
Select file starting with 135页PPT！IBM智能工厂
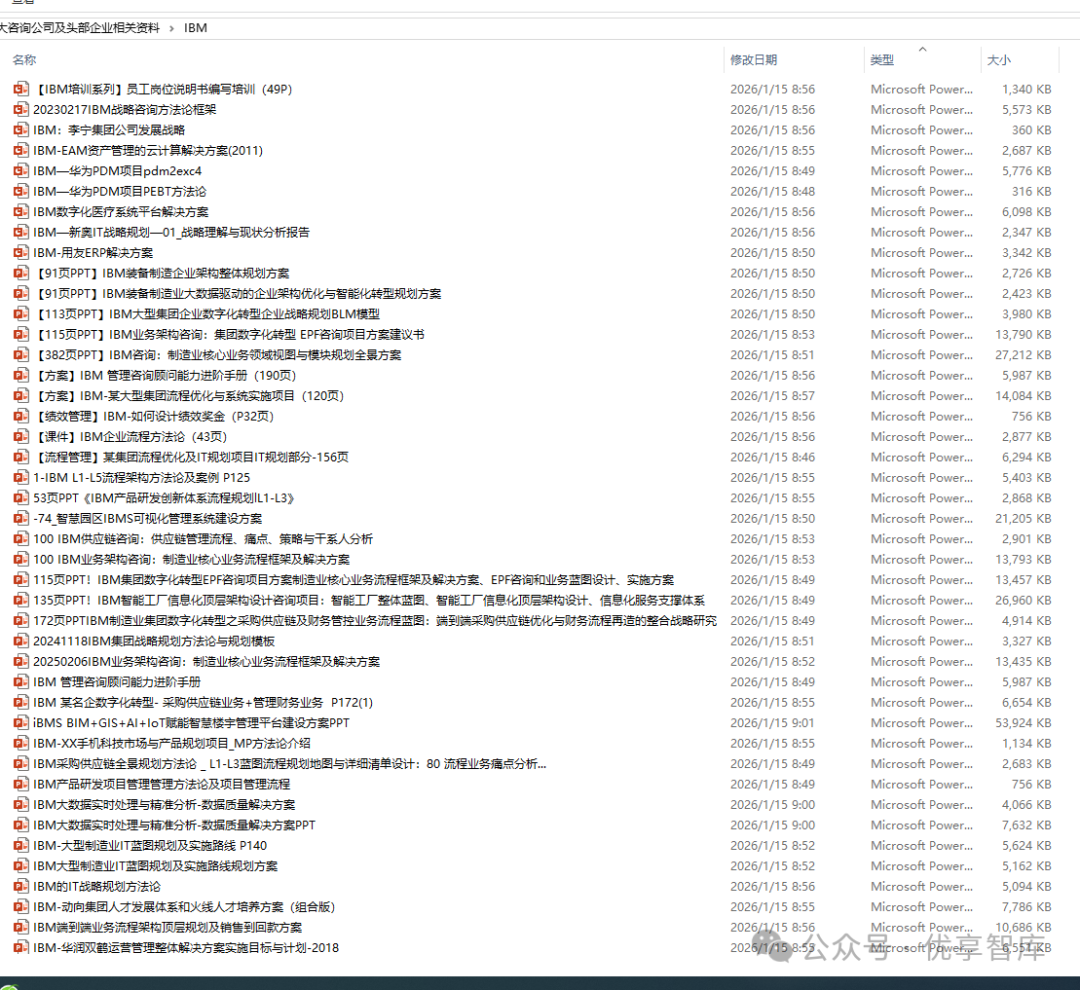click(x=368, y=600)
